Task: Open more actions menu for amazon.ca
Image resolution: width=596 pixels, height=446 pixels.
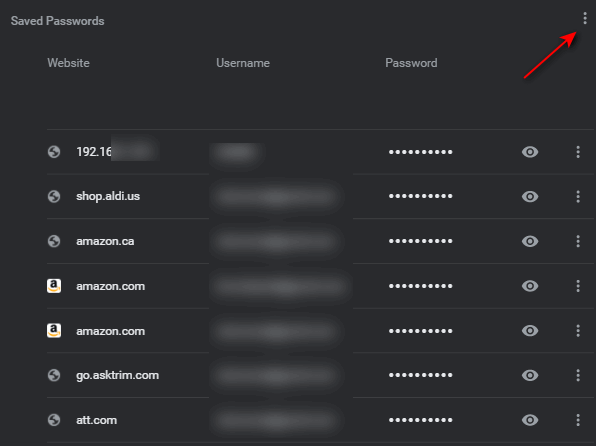Action: [578, 241]
